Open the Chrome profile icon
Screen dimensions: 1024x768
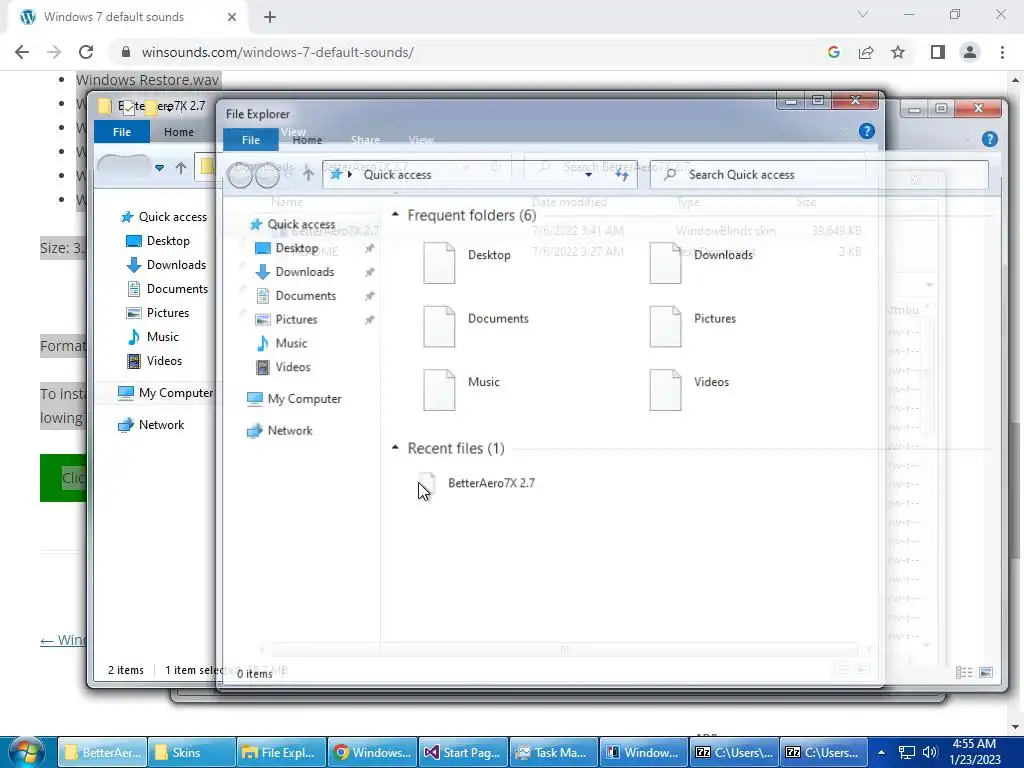click(x=970, y=52)
